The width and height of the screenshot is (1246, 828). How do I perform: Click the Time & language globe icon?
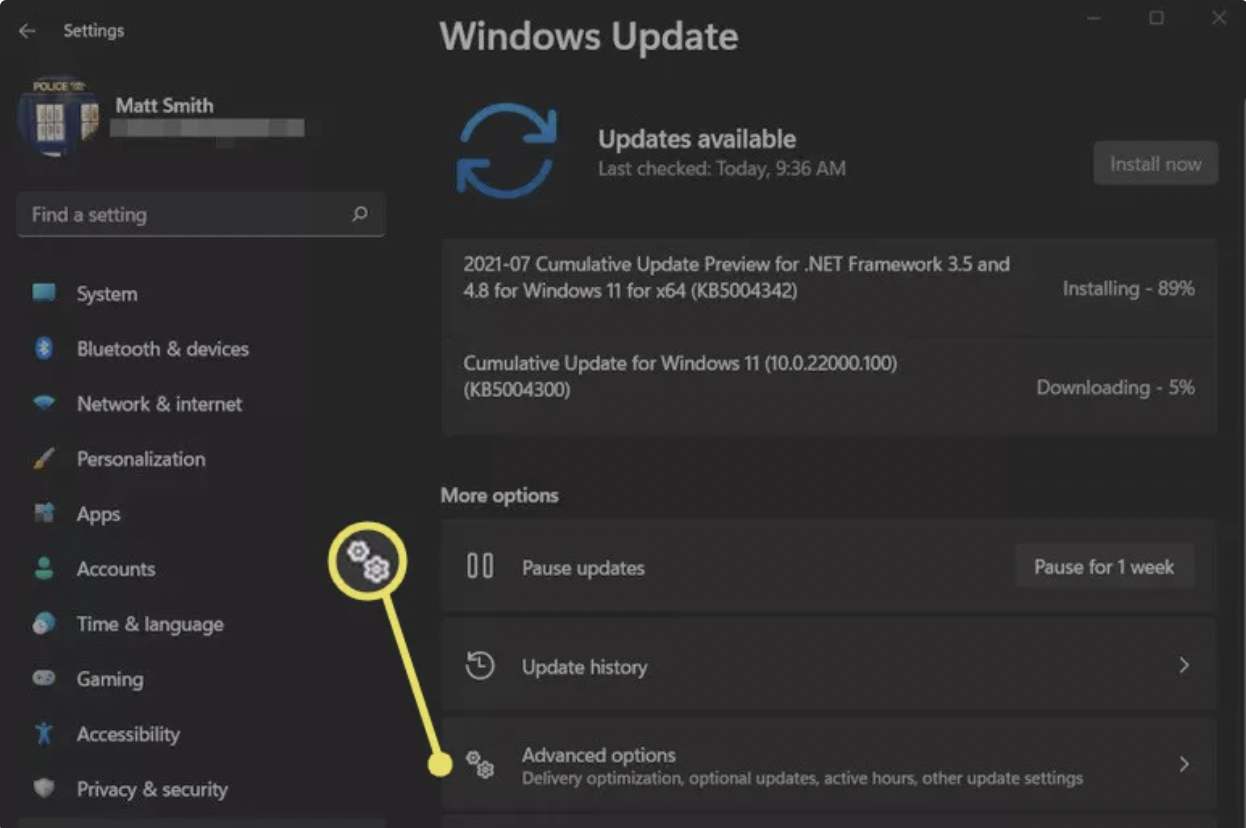tap(44, 624)
